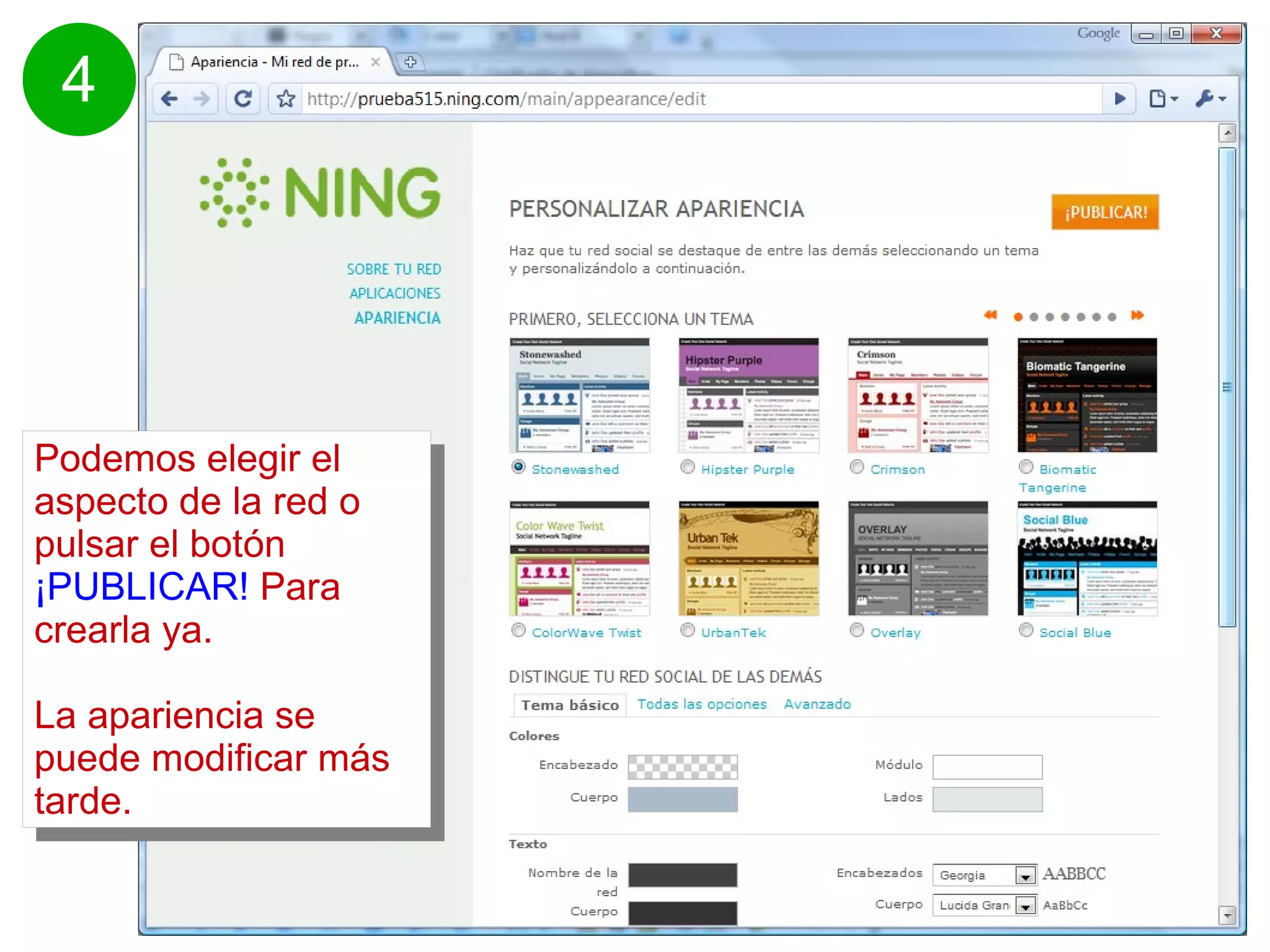This screenshot has width=1270, height=952.
Task: Open the Lucida Grande body font dropdown
Action: click(1025, 906)
